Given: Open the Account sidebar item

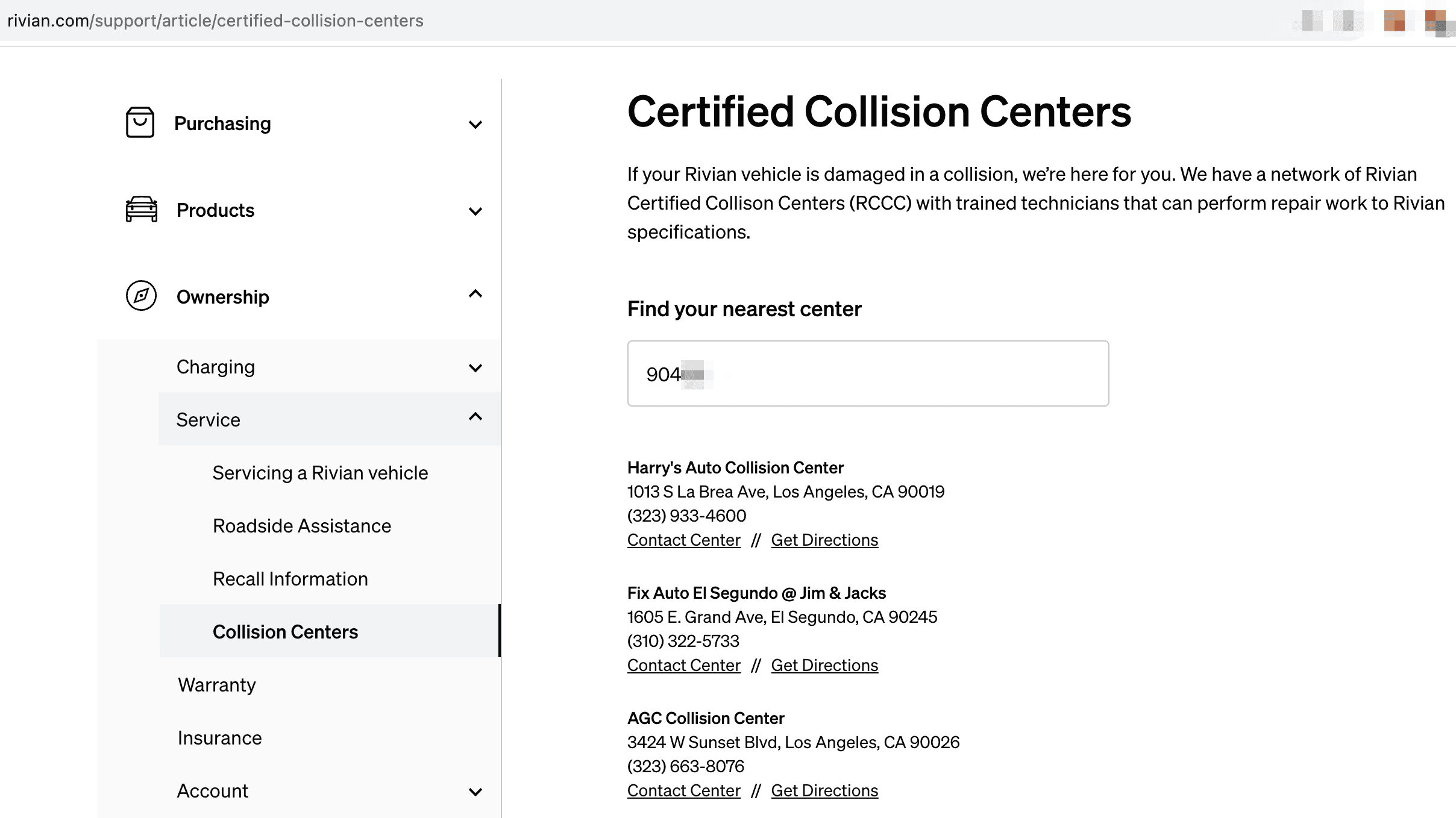Looking at the screenshot, I should [212, 791].
